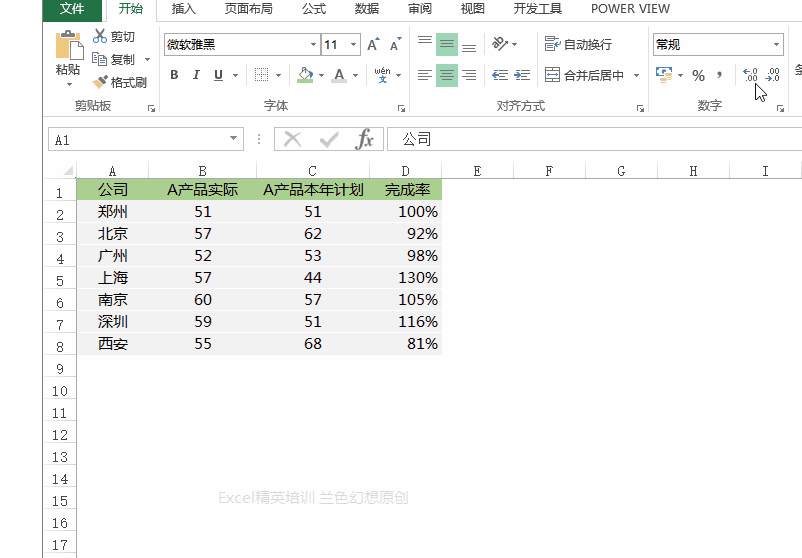This screenshot has width=802, height=558.
Task: Activate the Format Painter brush
Action: click(100, 82)
